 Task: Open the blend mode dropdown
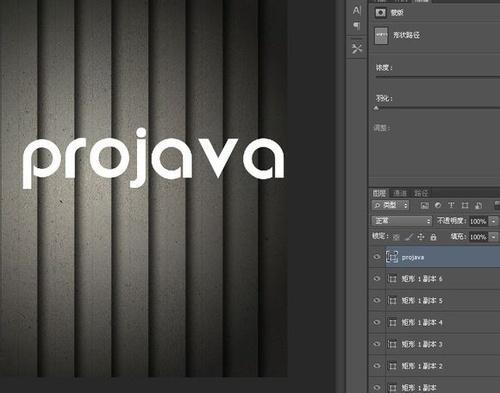click(x=402, y=221)
